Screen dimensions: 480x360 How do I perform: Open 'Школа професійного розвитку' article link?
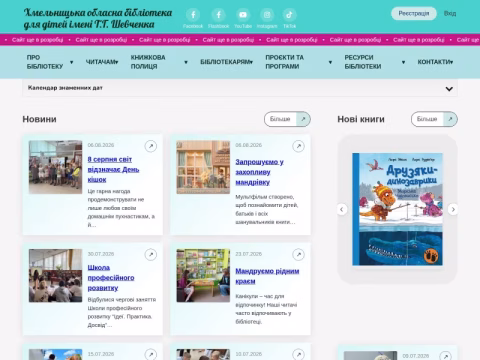click(x=111, y=278)
